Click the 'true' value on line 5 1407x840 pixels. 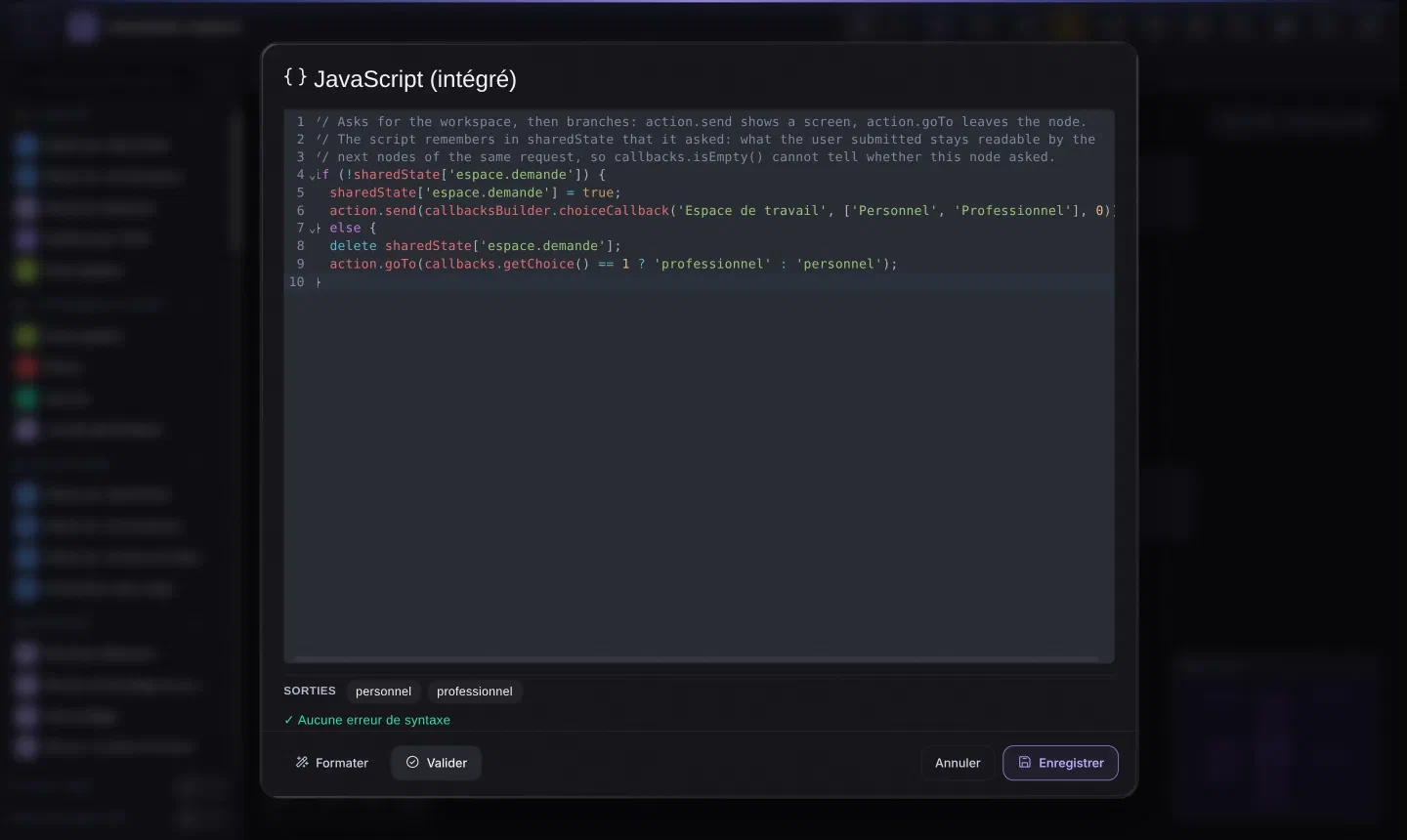click(x=598, y=193)
